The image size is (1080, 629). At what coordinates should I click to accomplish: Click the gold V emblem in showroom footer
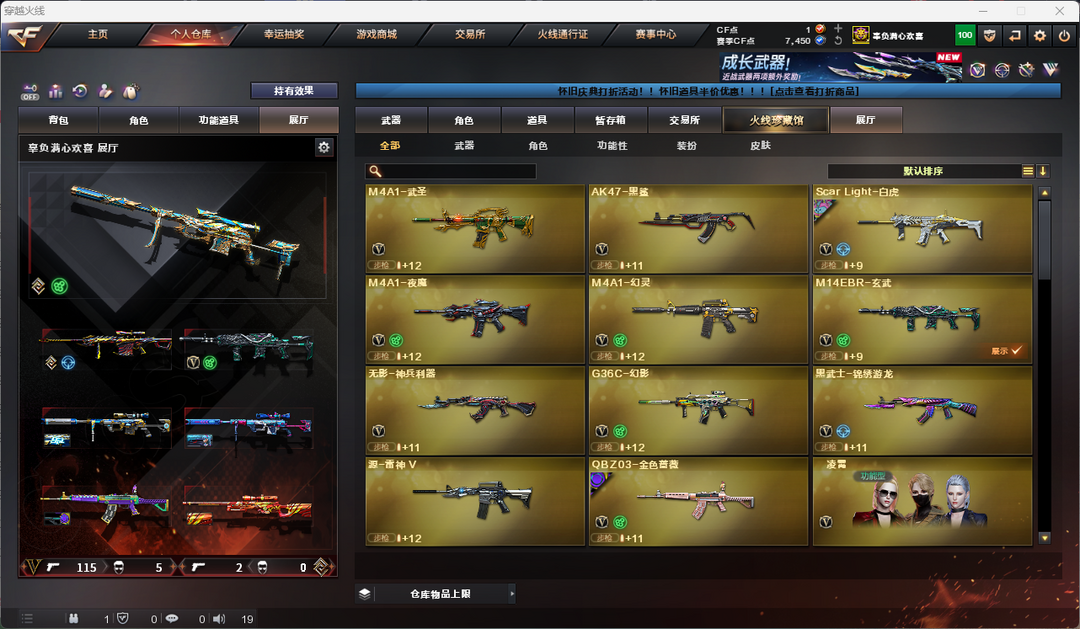(x=32, y=567)
